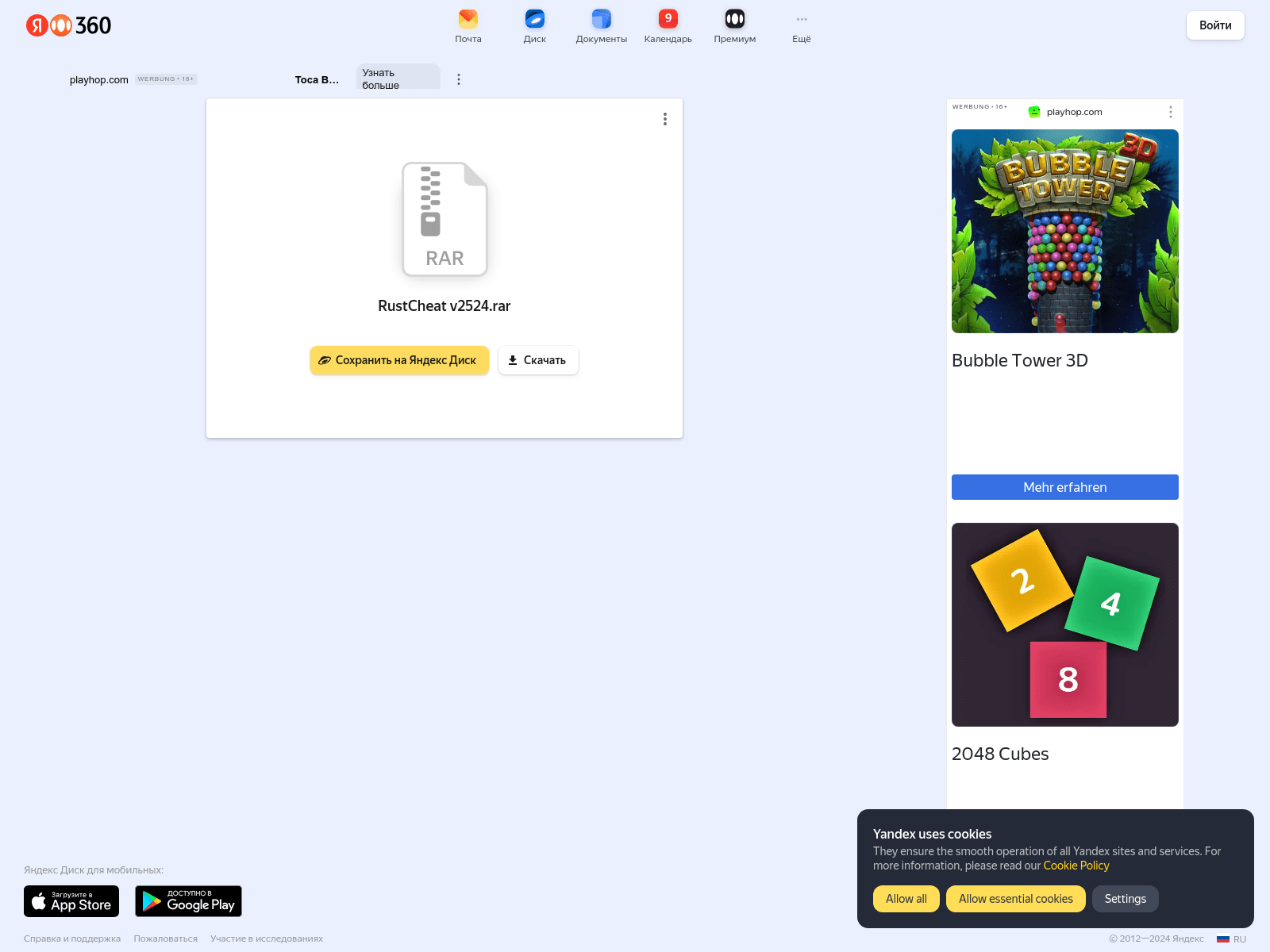
Task: Click playhop.com link in top banner
Action: [x=99, y=80]
